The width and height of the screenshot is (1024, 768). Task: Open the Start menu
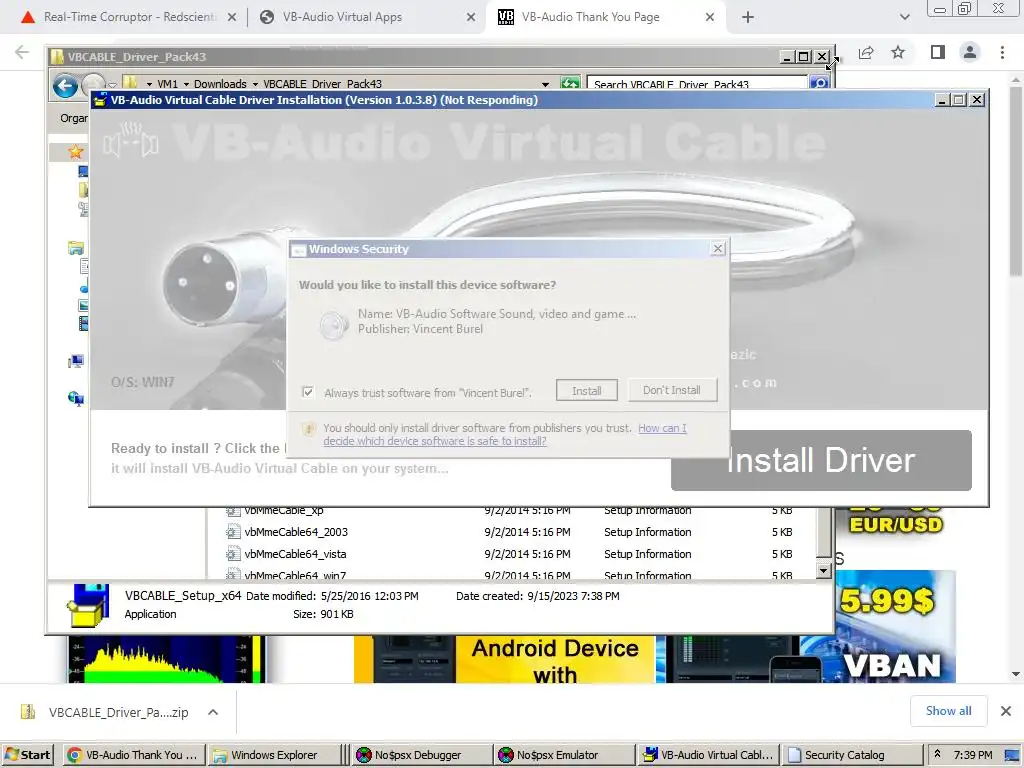click(x=27, y=755)
